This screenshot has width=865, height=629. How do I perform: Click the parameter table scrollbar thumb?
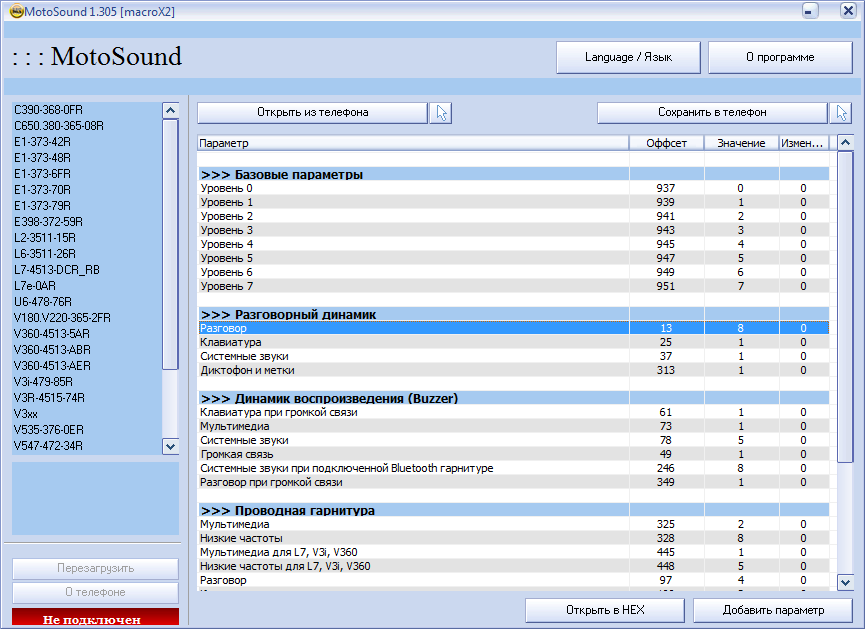click(x=845, y=307)
